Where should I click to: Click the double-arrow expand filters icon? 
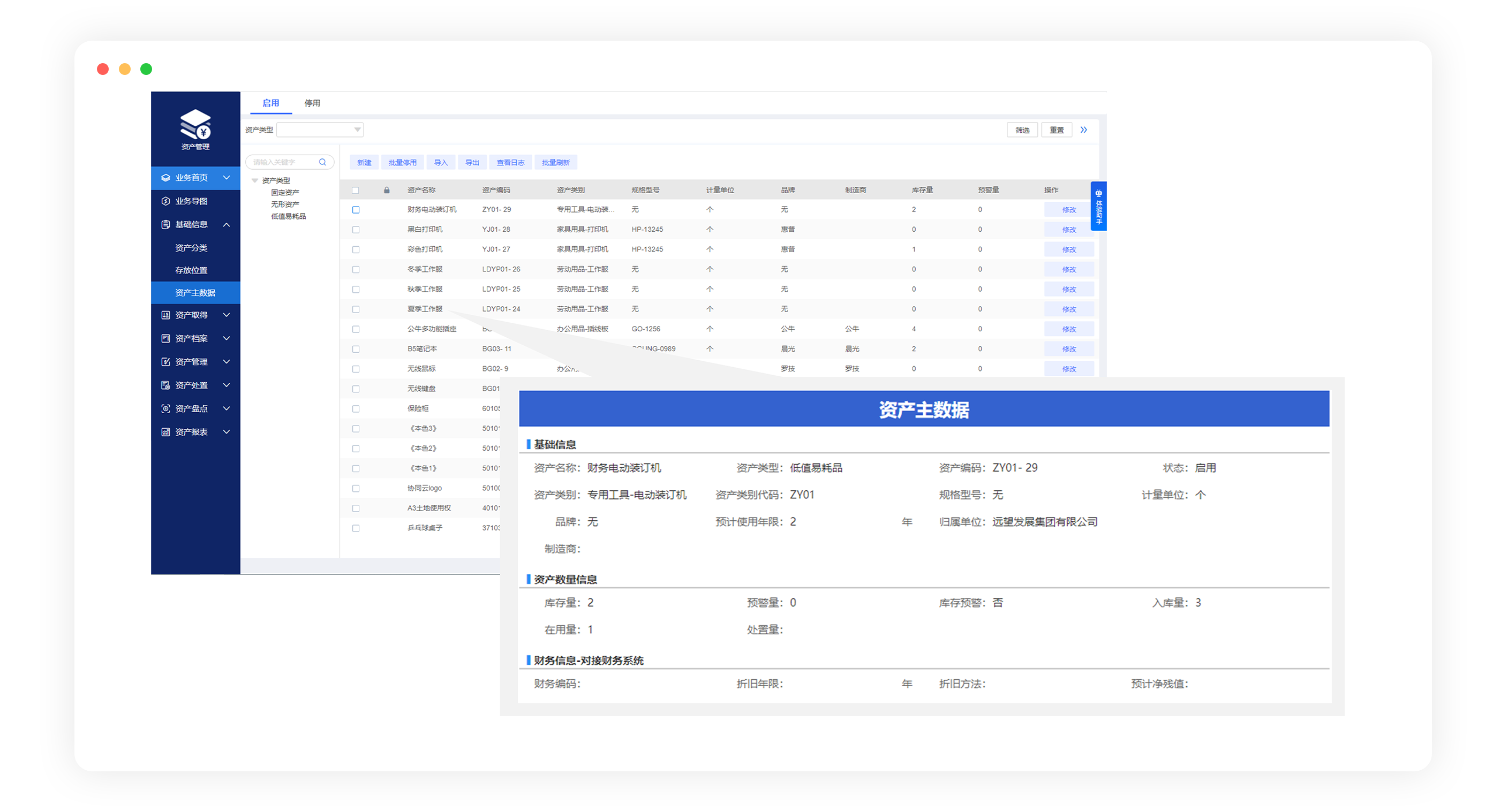pos(1083,130)
